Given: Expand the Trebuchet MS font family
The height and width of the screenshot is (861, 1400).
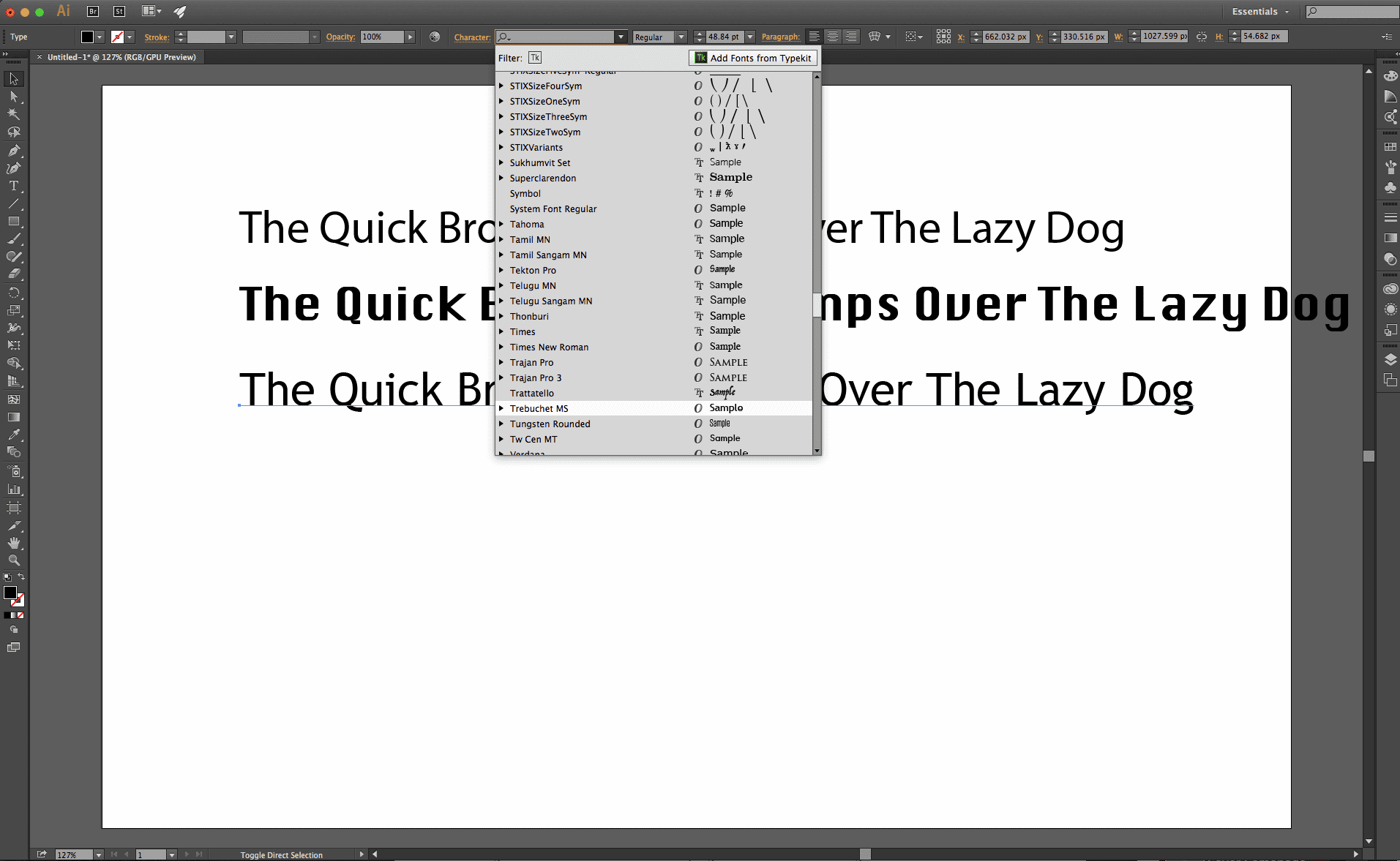Looking at the screenshot, I should click(x=501, y=409).
